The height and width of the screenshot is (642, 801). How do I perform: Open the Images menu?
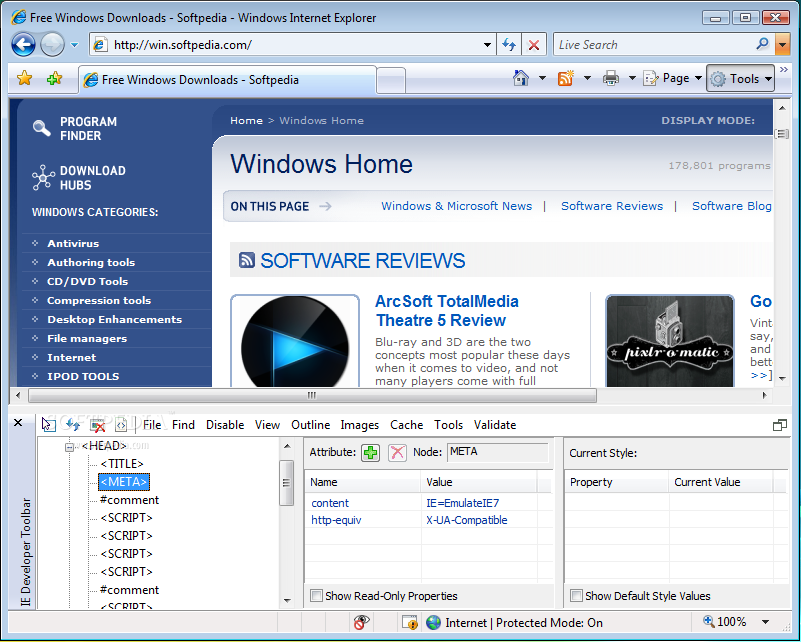[x=360, y=425]
